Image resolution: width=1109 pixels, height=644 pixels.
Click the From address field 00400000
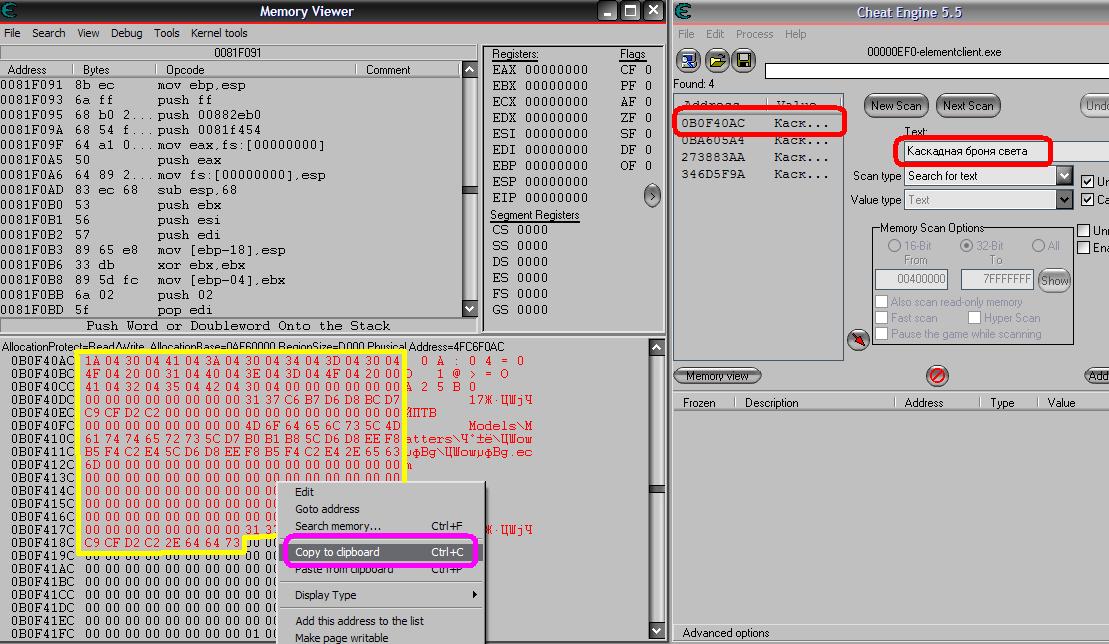(x=911, y=279)
